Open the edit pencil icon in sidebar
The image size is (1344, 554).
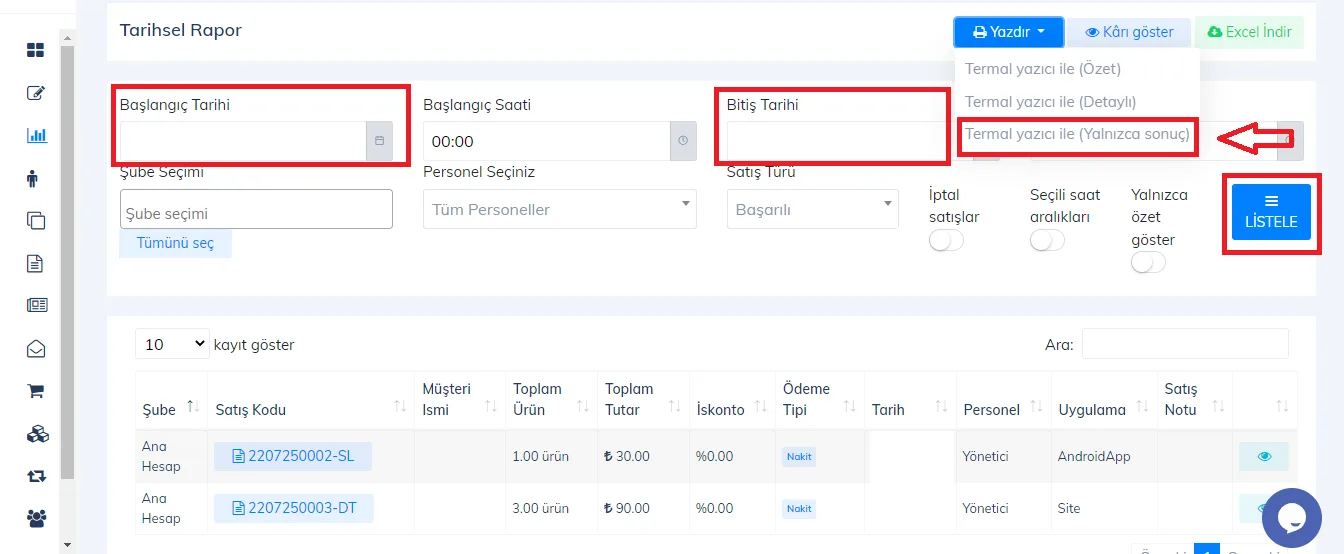click(36, 93)
